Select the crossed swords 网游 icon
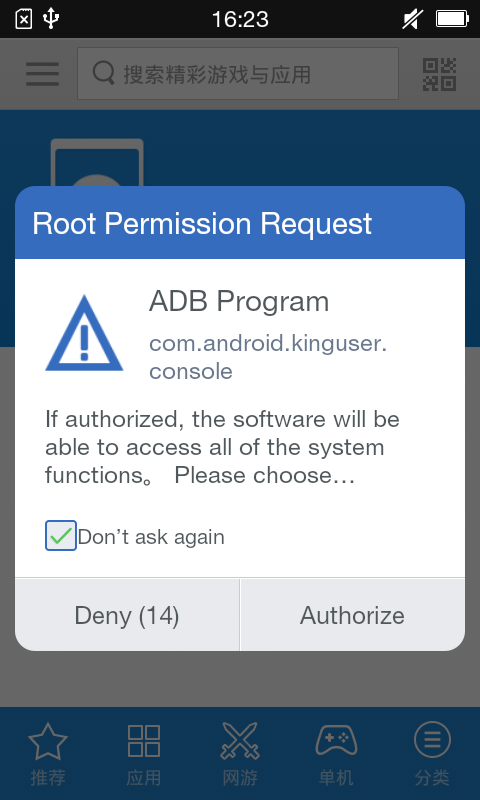This screenshot has width=480, height=800. click(x=240, y=741)
